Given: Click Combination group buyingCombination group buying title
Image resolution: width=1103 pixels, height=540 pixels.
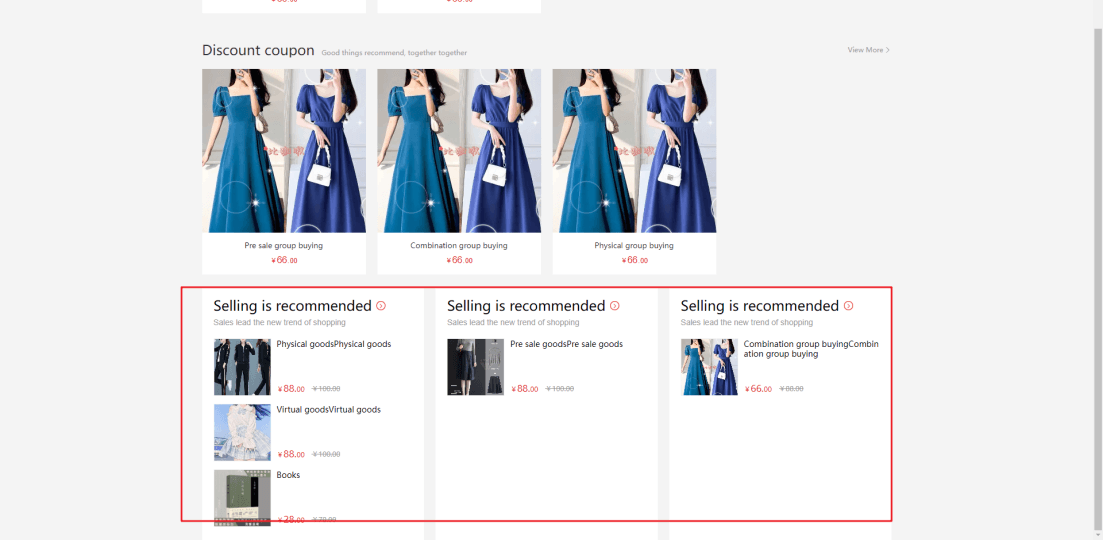Looking at the screenshot, I should click(811, 349).
